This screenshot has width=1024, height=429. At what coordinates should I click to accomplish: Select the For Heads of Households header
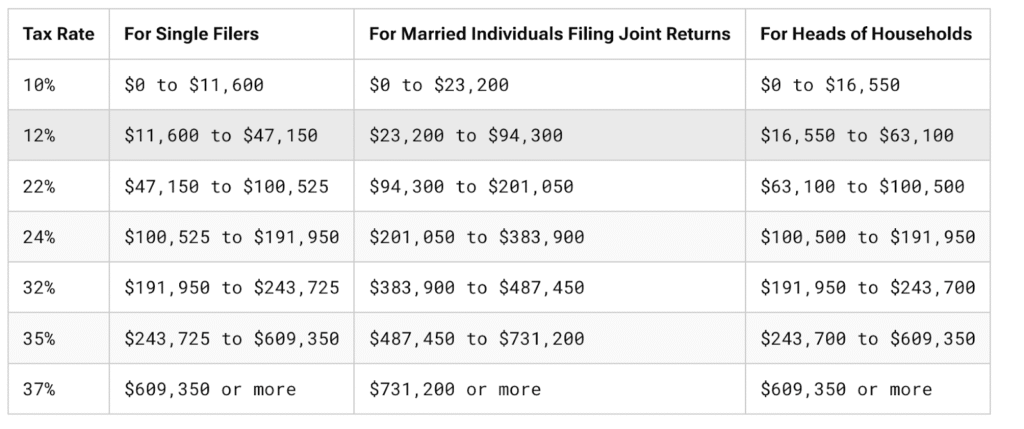866,34
